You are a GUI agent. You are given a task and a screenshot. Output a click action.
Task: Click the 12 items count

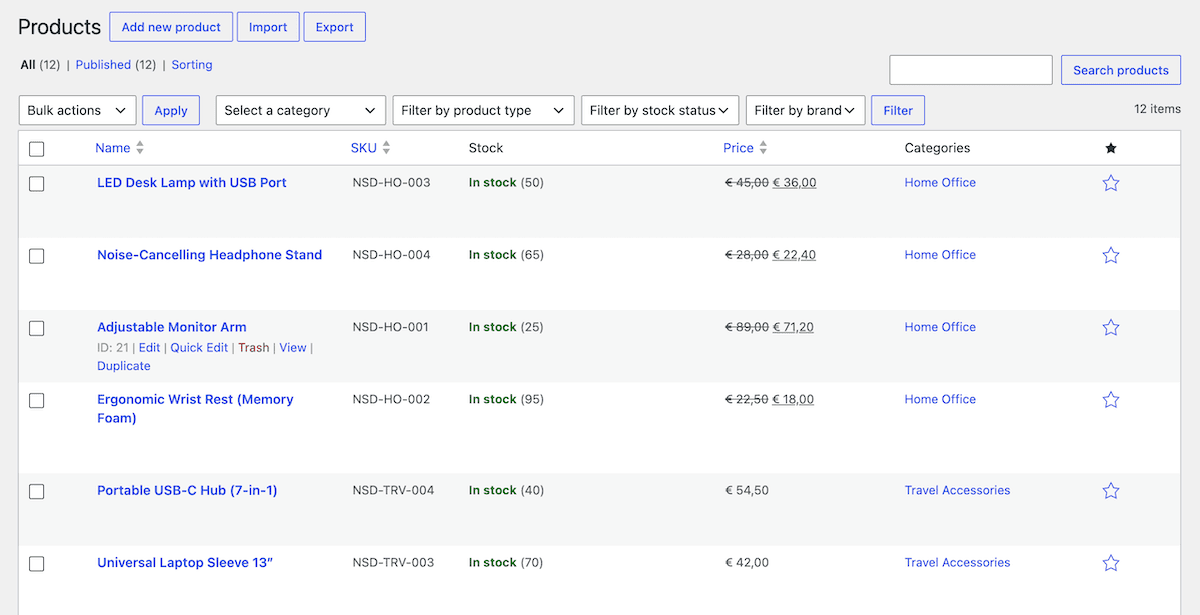[x=1157, y=109]
